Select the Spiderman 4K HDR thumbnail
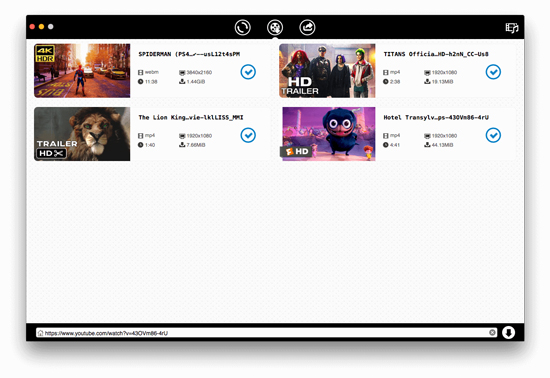Image resolution: width=550 pixels, height=378 pixels. coord(82,70)
